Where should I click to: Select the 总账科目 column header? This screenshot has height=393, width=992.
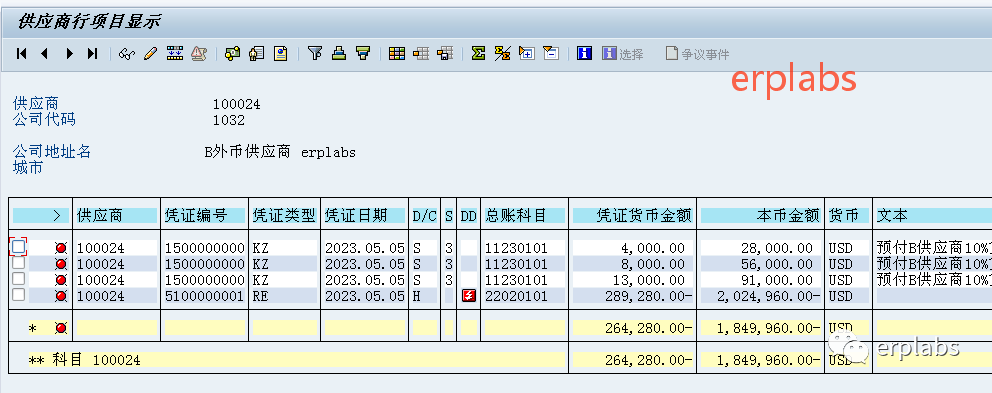(524, 216)
